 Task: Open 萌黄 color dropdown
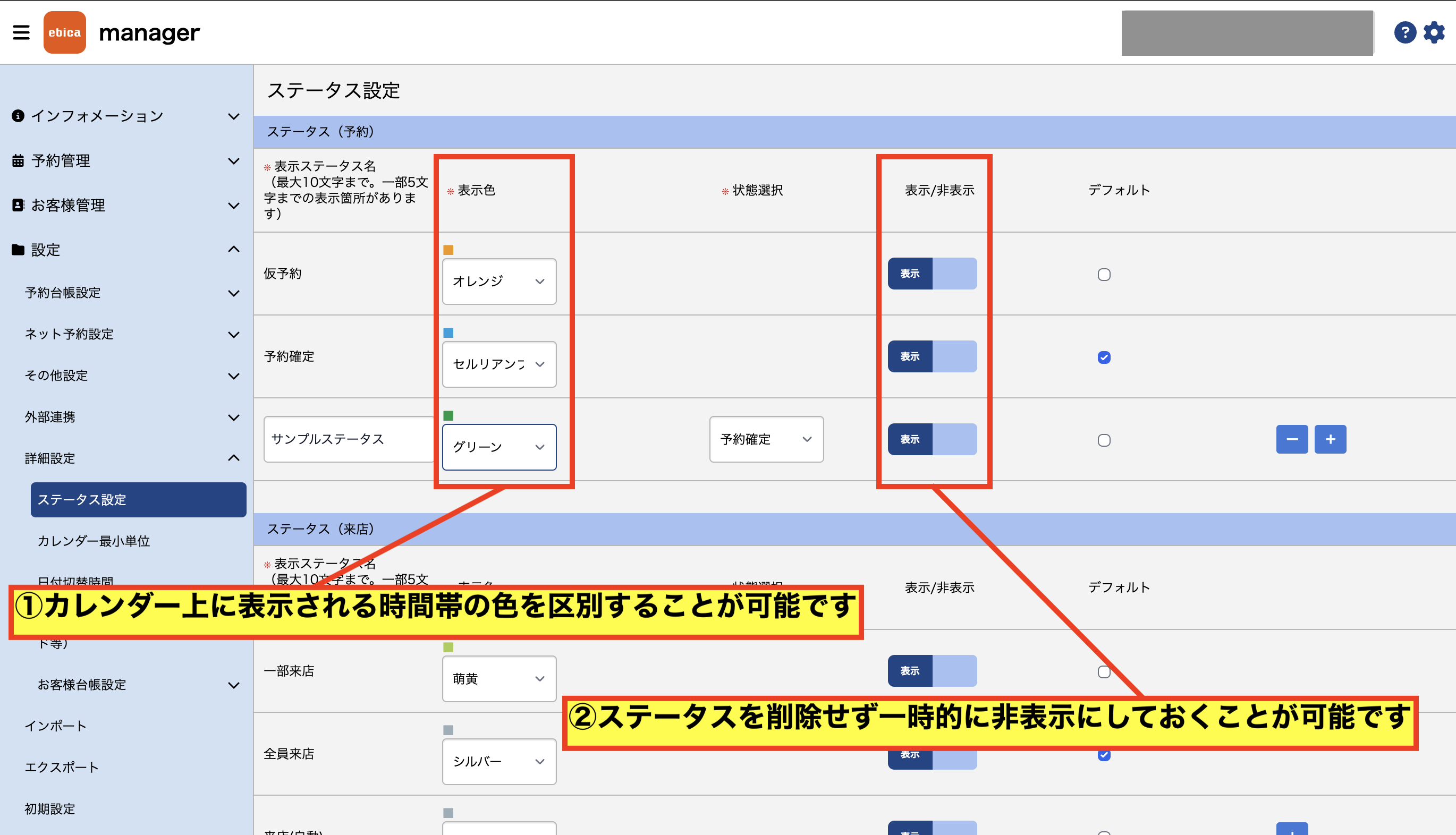pyautogui.click(x=499, y=678)
